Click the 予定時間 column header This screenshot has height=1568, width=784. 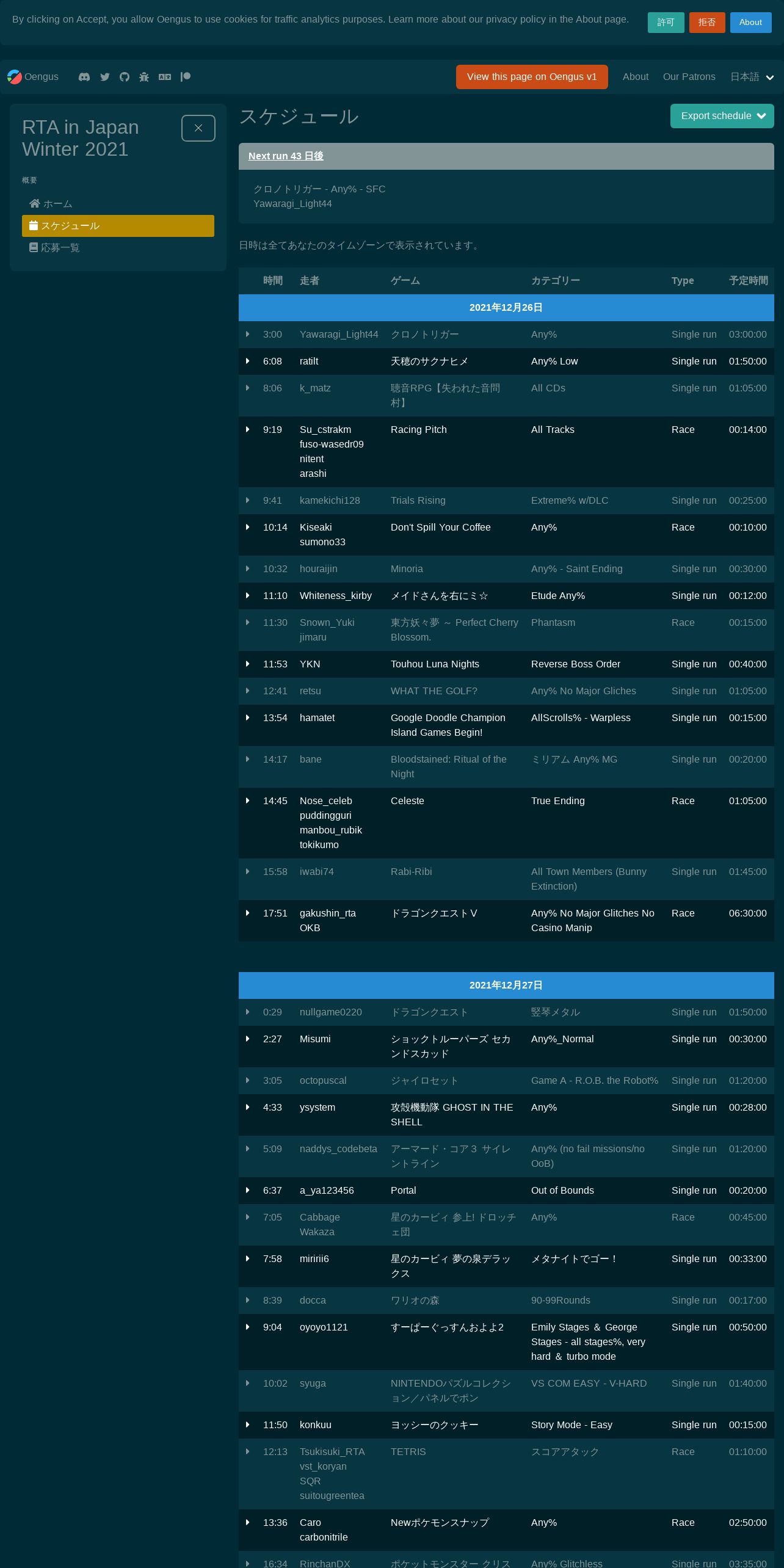pos(749,281)
